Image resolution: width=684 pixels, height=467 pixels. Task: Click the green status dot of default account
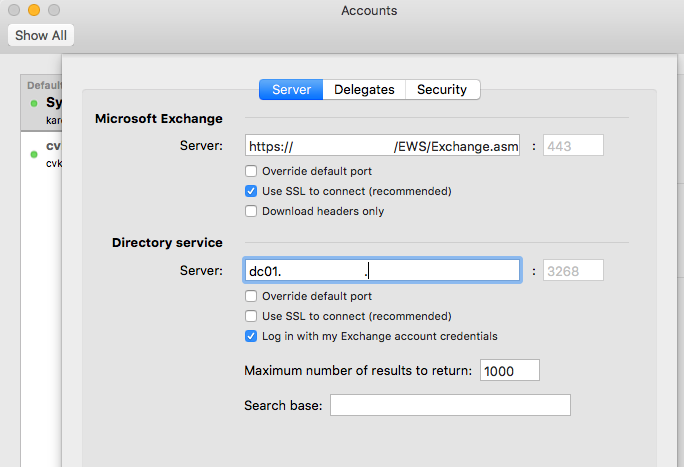(x=34, y=103)
